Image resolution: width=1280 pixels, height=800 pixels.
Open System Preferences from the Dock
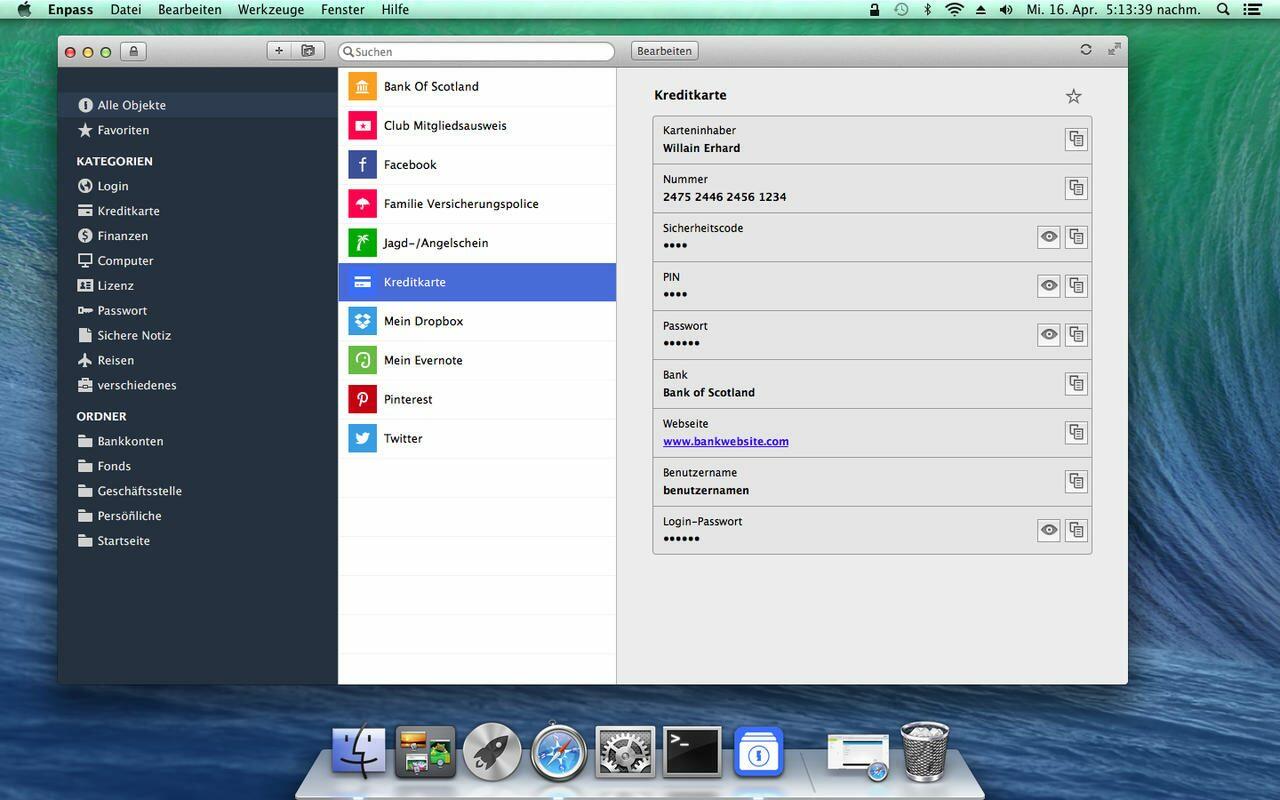pos(625,752)
